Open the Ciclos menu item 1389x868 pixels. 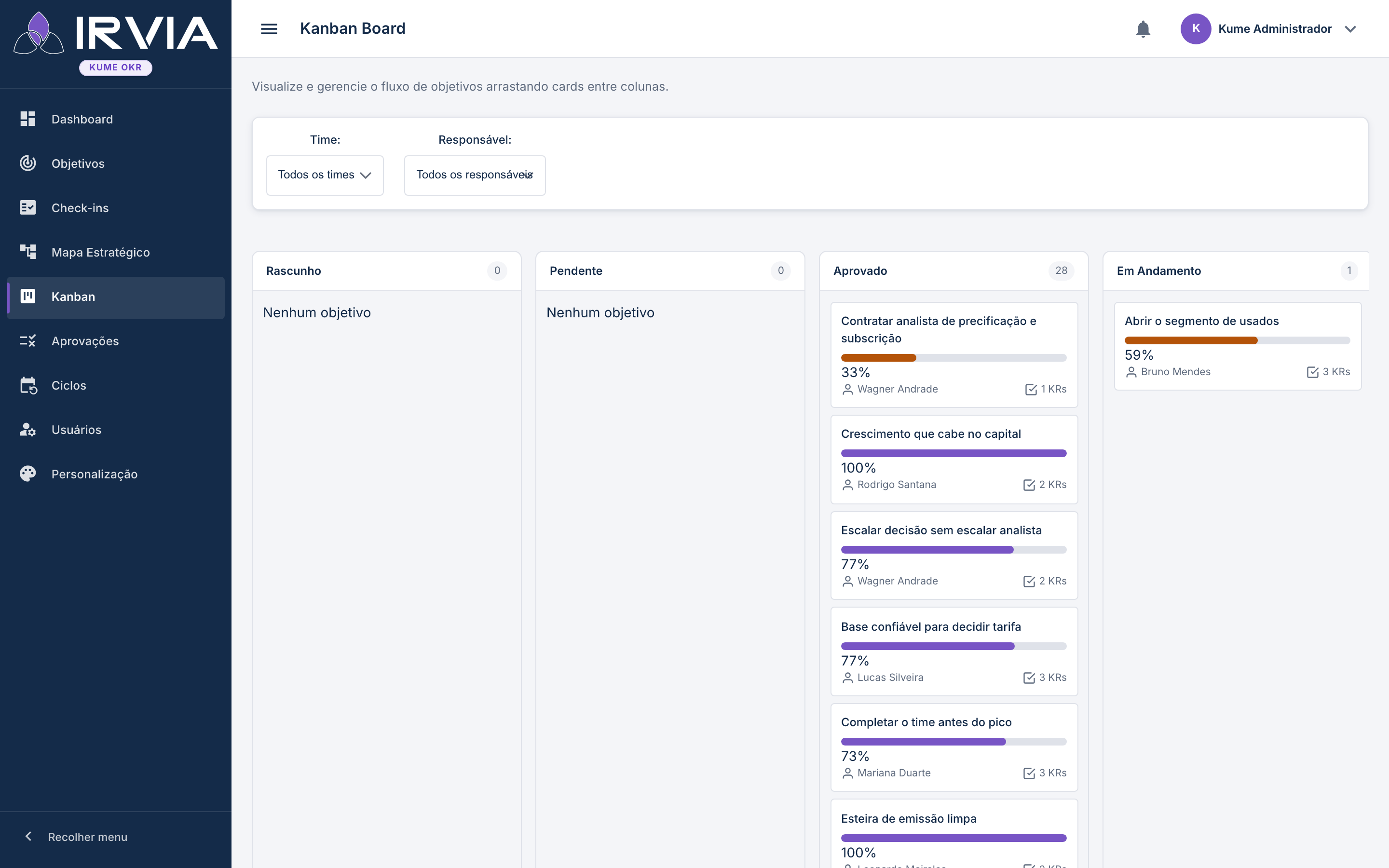(115, 385)
